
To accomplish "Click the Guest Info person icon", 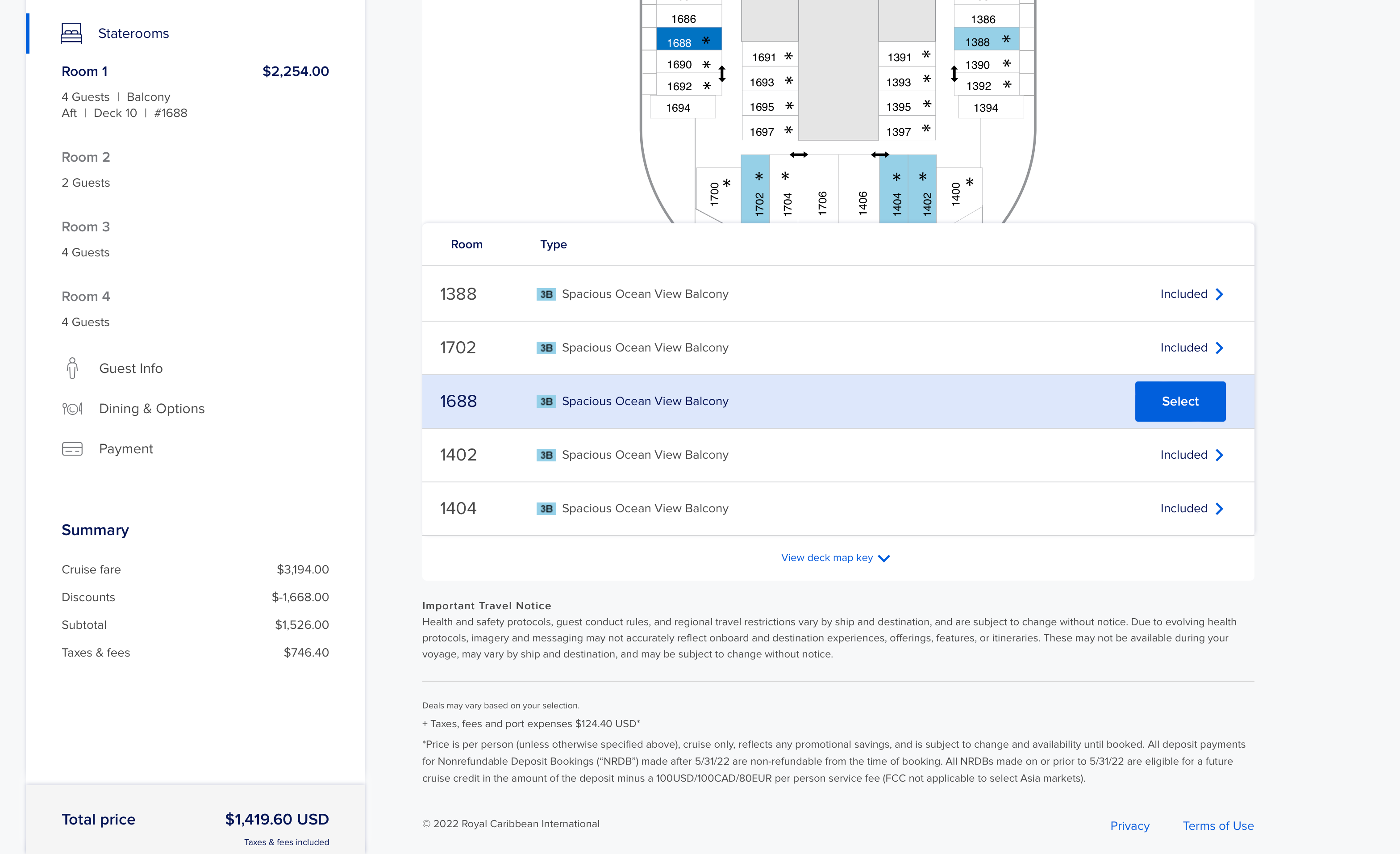I will coord(72,368).
